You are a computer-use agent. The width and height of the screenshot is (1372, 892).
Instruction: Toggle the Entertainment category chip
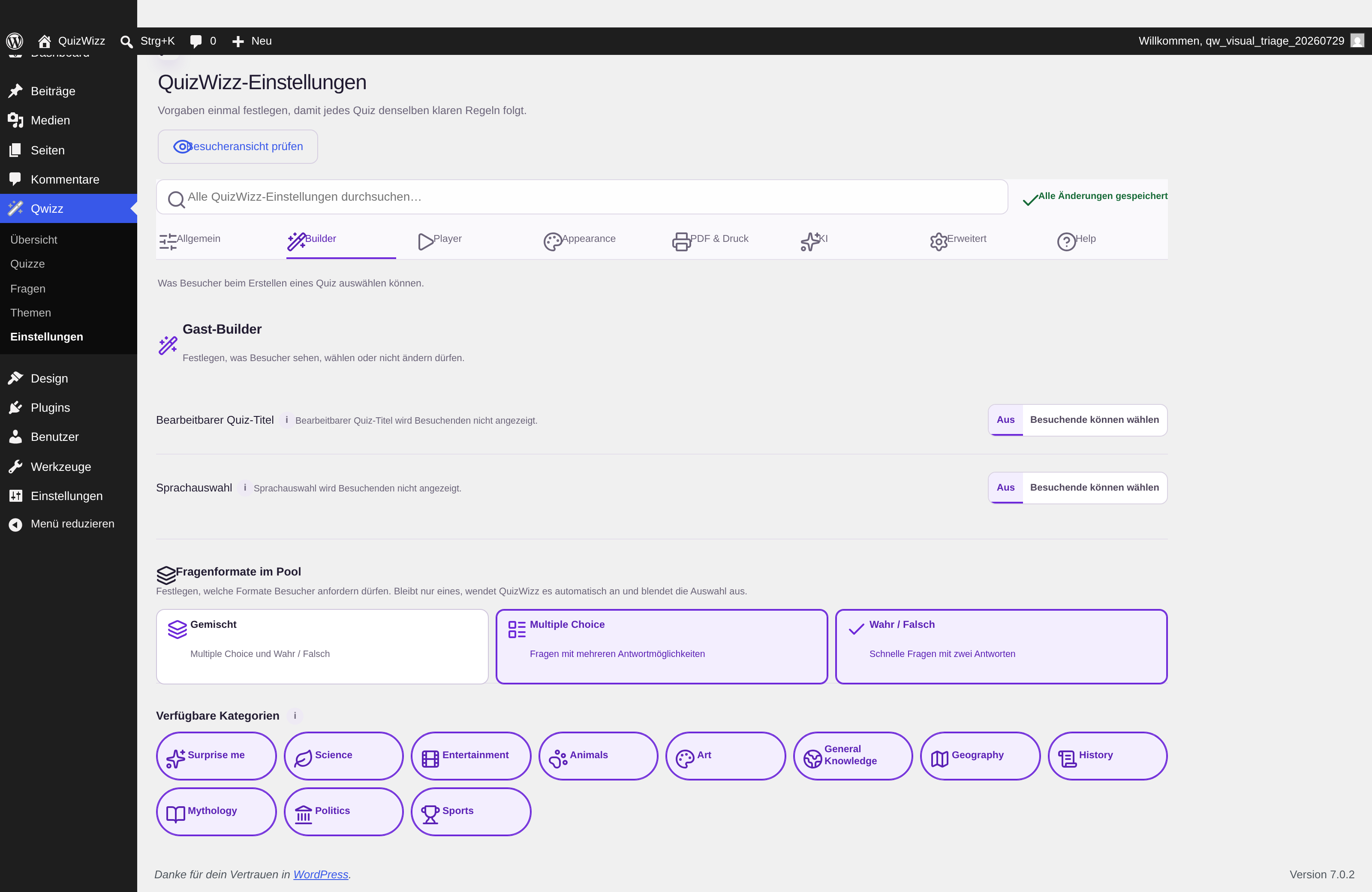[x=471, y=756]
